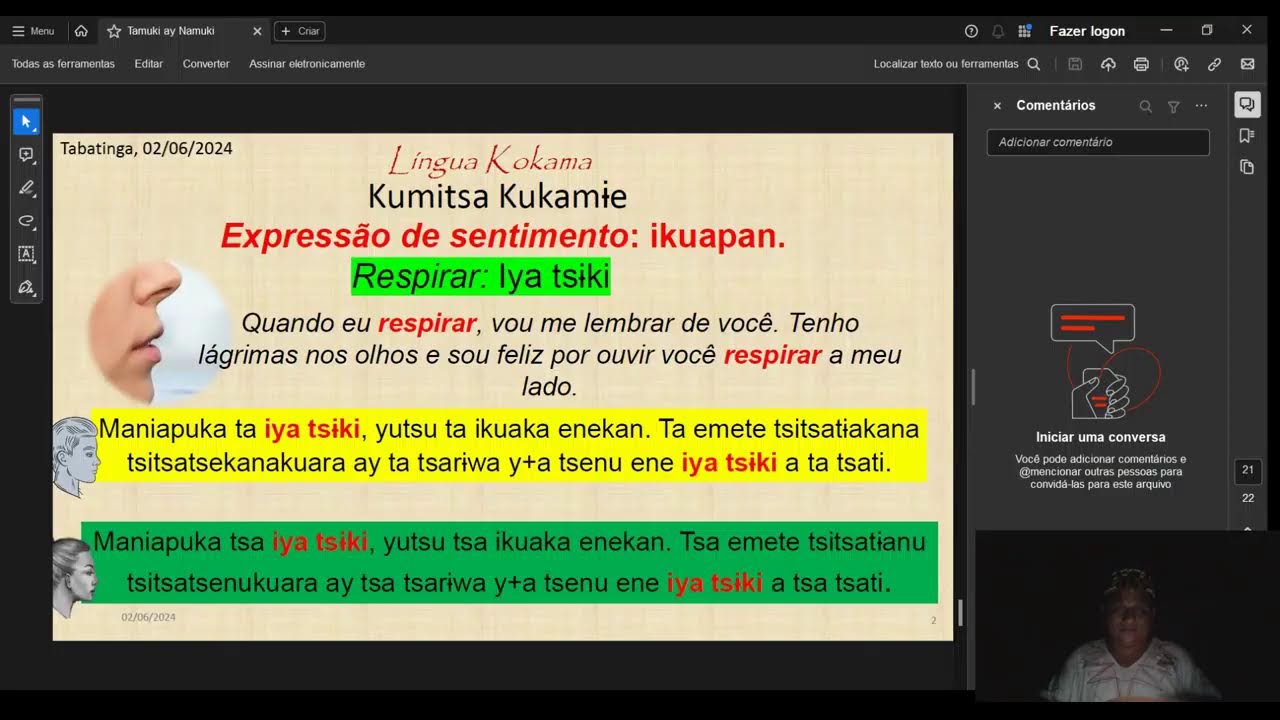Click the comments panel splitter handle

pos(973,387)
